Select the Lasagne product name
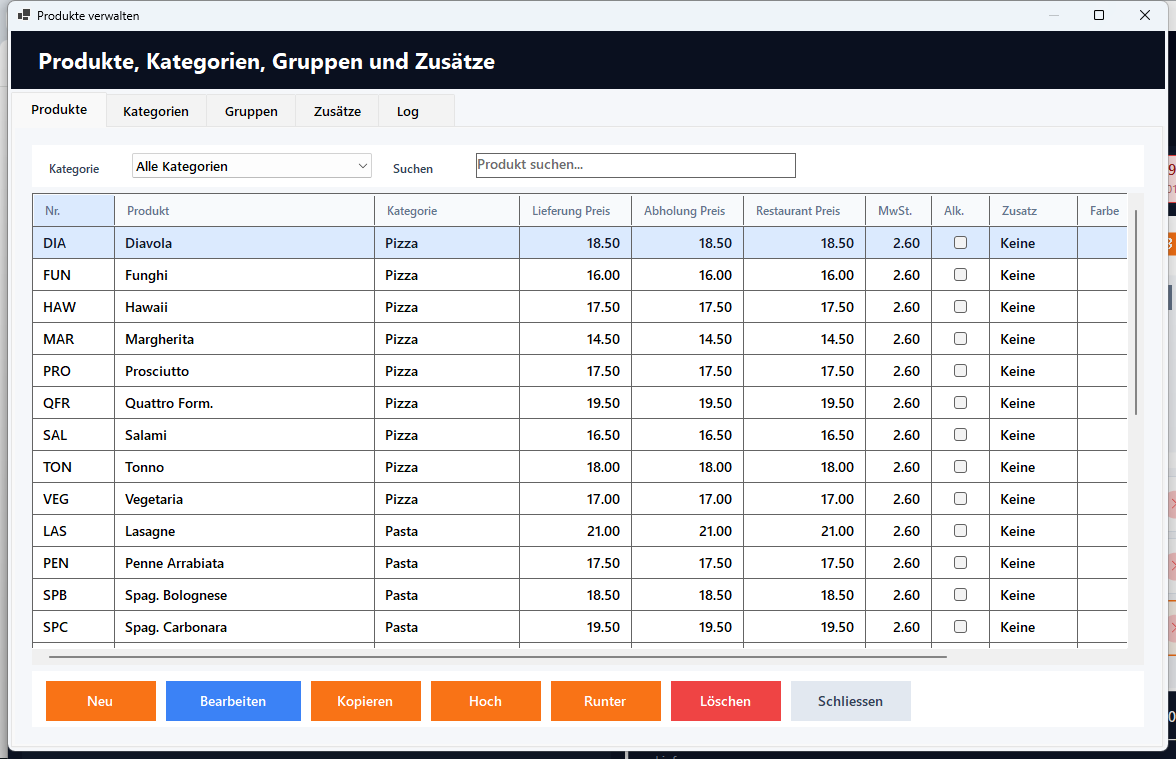 (x=150, y=531)
